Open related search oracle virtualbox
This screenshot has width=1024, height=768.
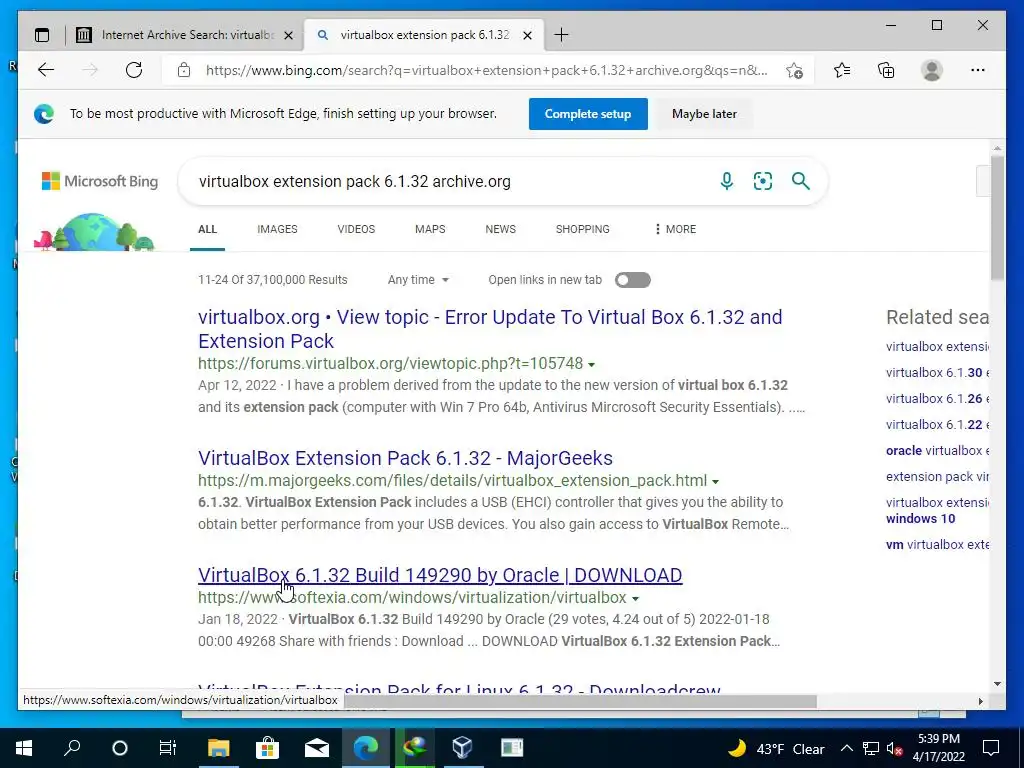coord(936,451)
